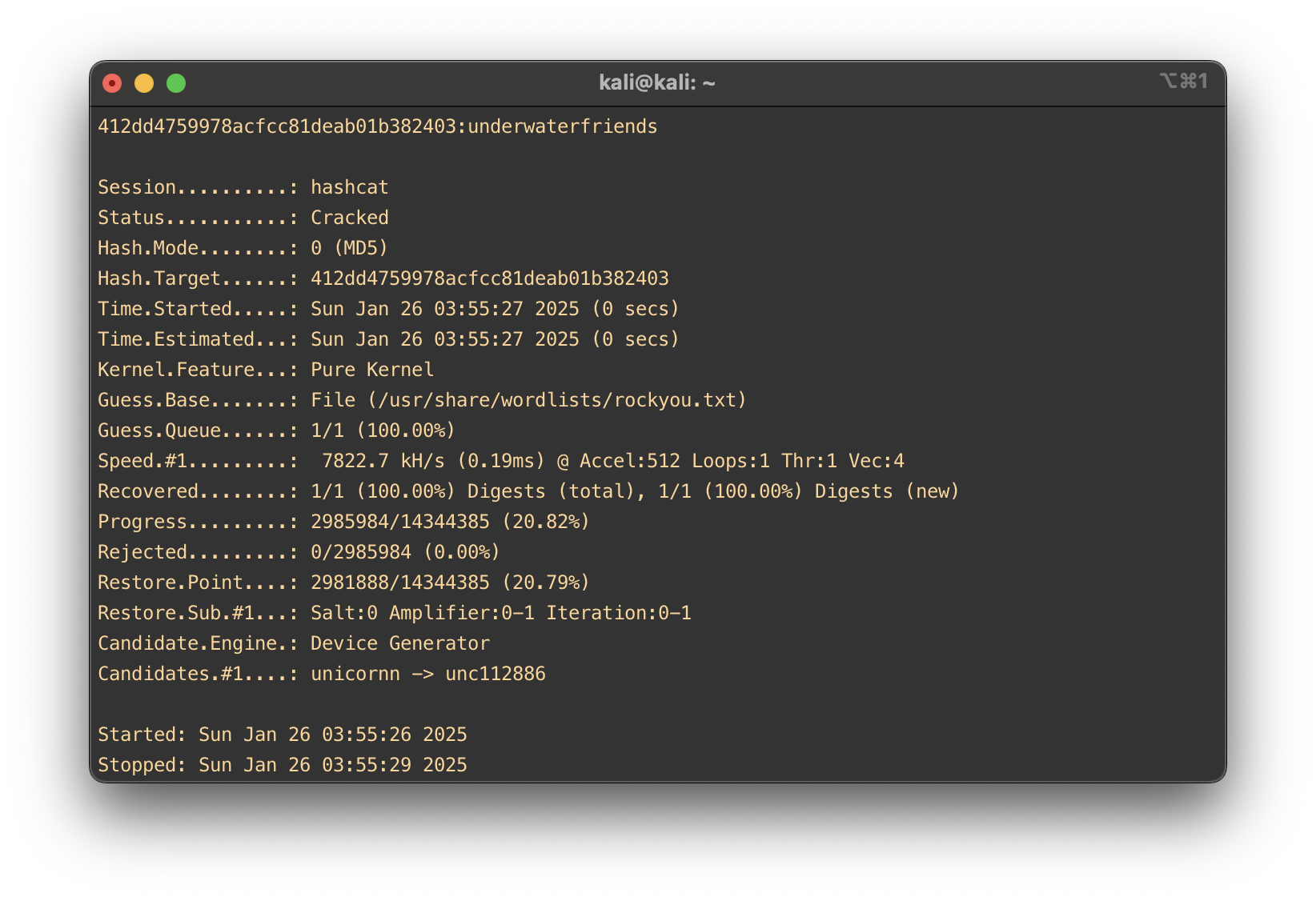Click the Progress percentage 20.82%
Viewport: 1316px width, 901px height.
545,522
